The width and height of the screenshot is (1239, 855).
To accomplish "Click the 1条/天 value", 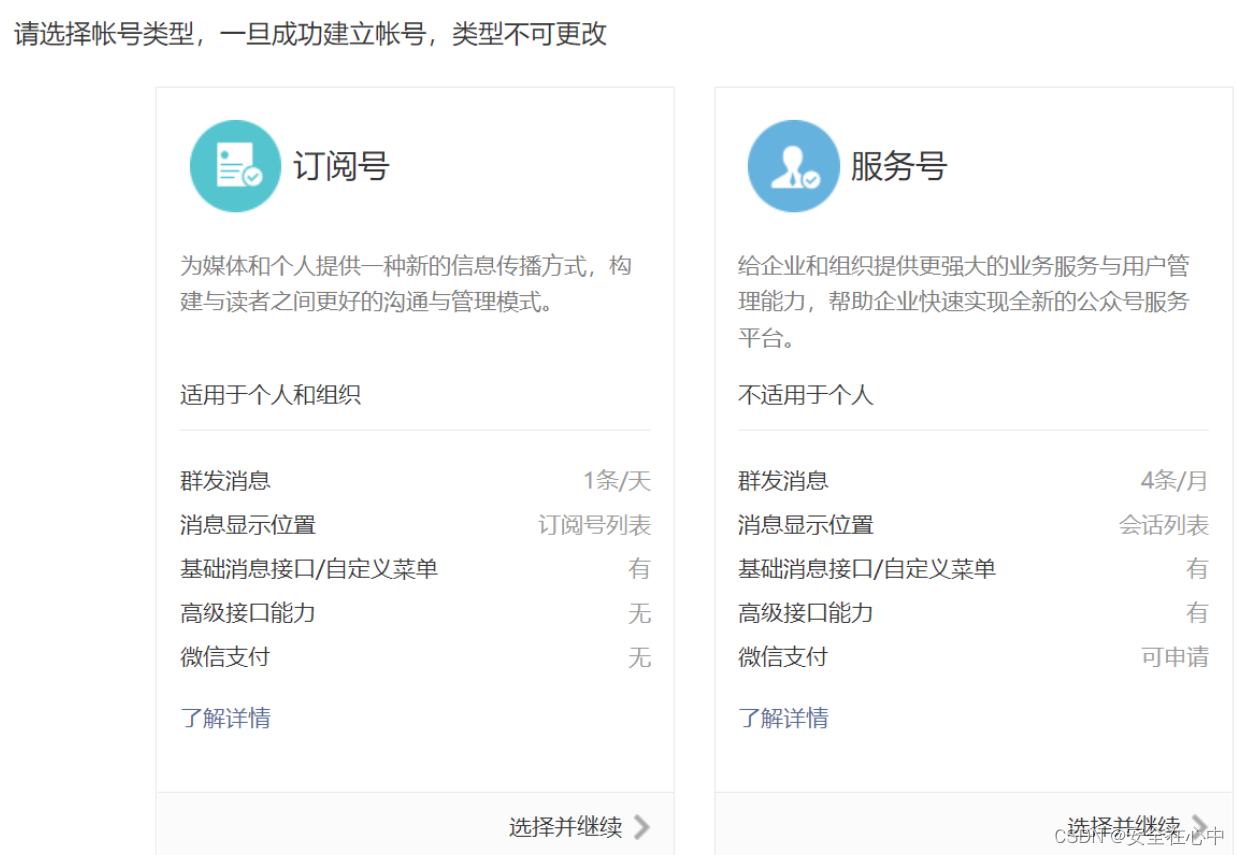I will pos(617,481).
